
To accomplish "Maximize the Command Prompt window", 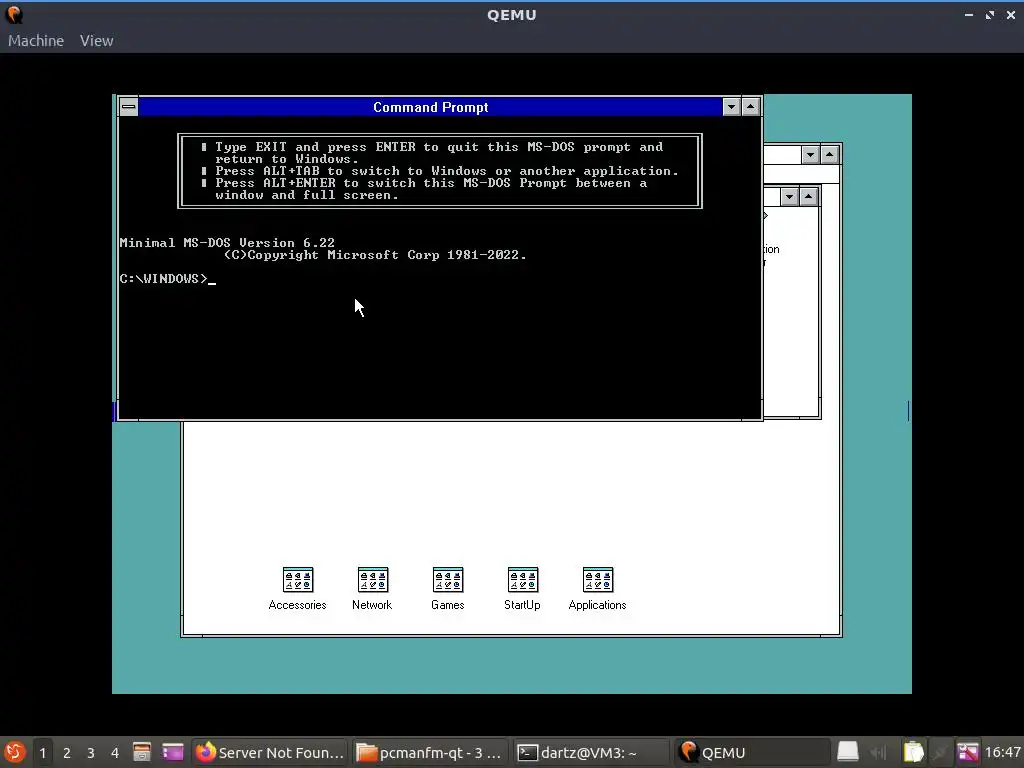I will [x=751, y=106].
